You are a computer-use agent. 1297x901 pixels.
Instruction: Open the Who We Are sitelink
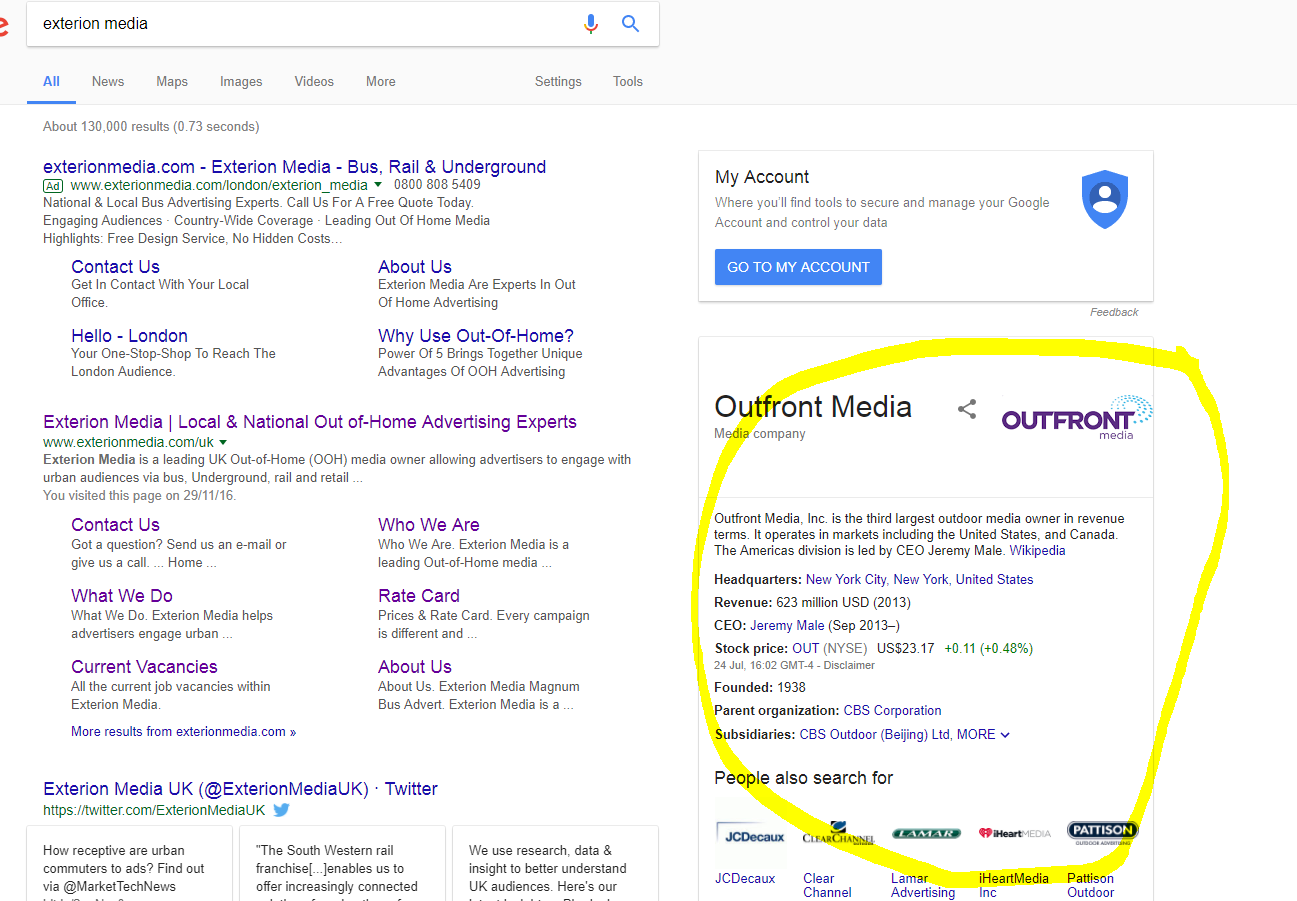click(429, 525)
